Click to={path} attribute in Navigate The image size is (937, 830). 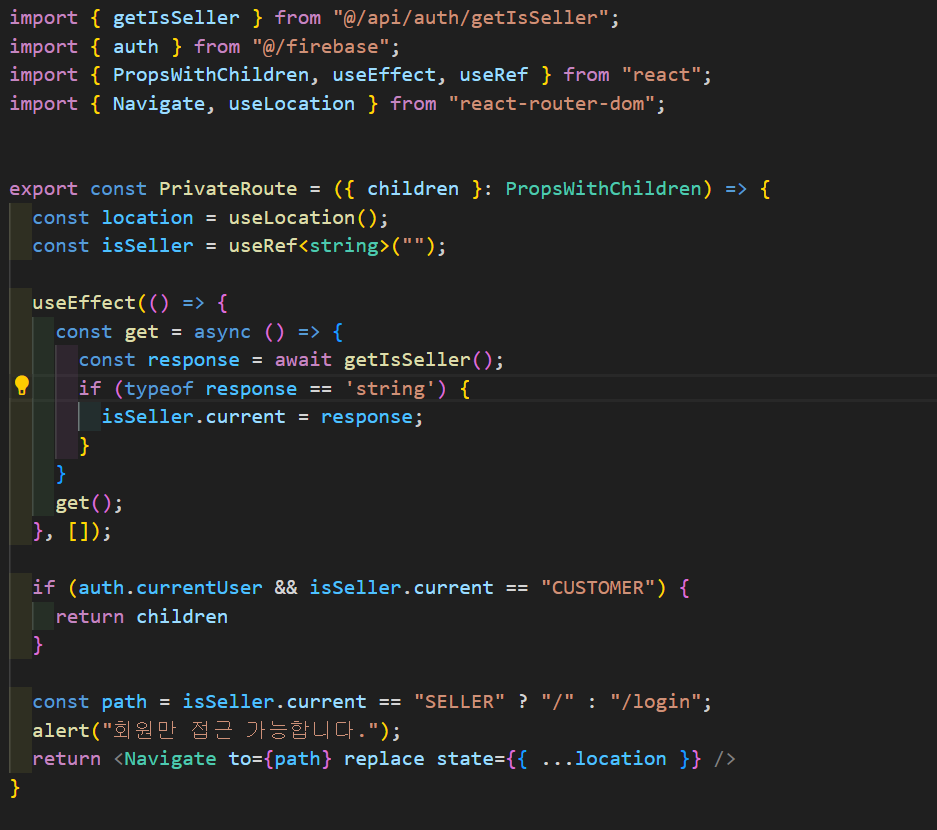coord(280,759)
